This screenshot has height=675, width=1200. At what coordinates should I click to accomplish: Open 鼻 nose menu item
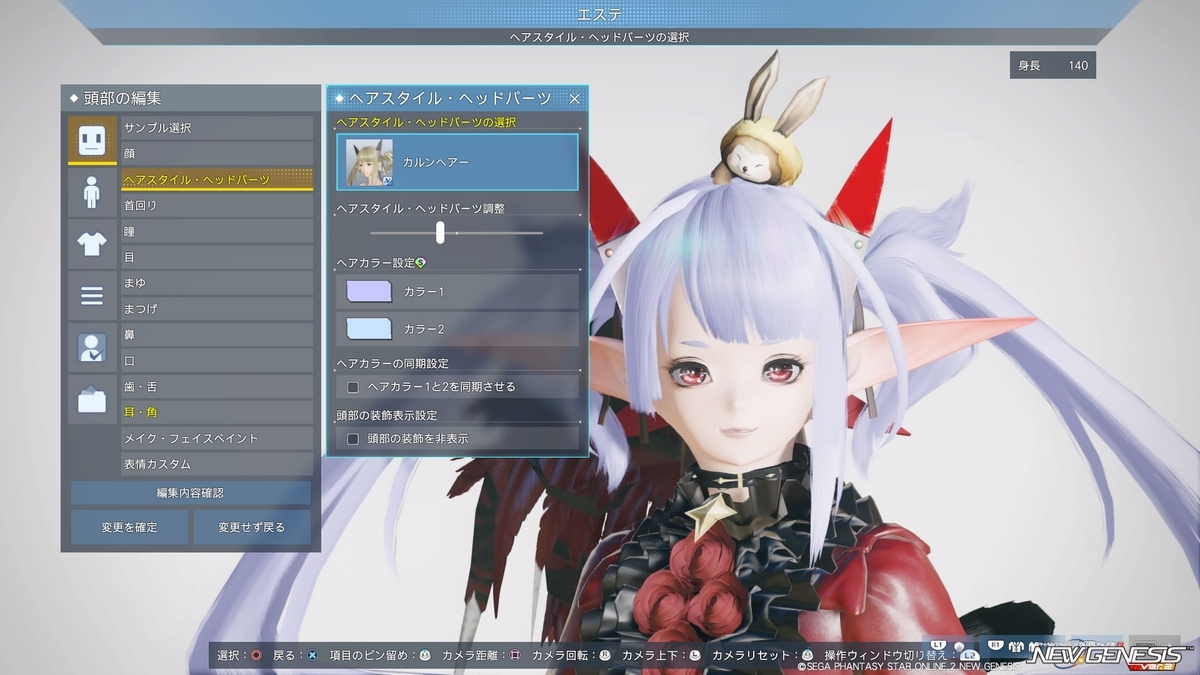coord(217,335)
